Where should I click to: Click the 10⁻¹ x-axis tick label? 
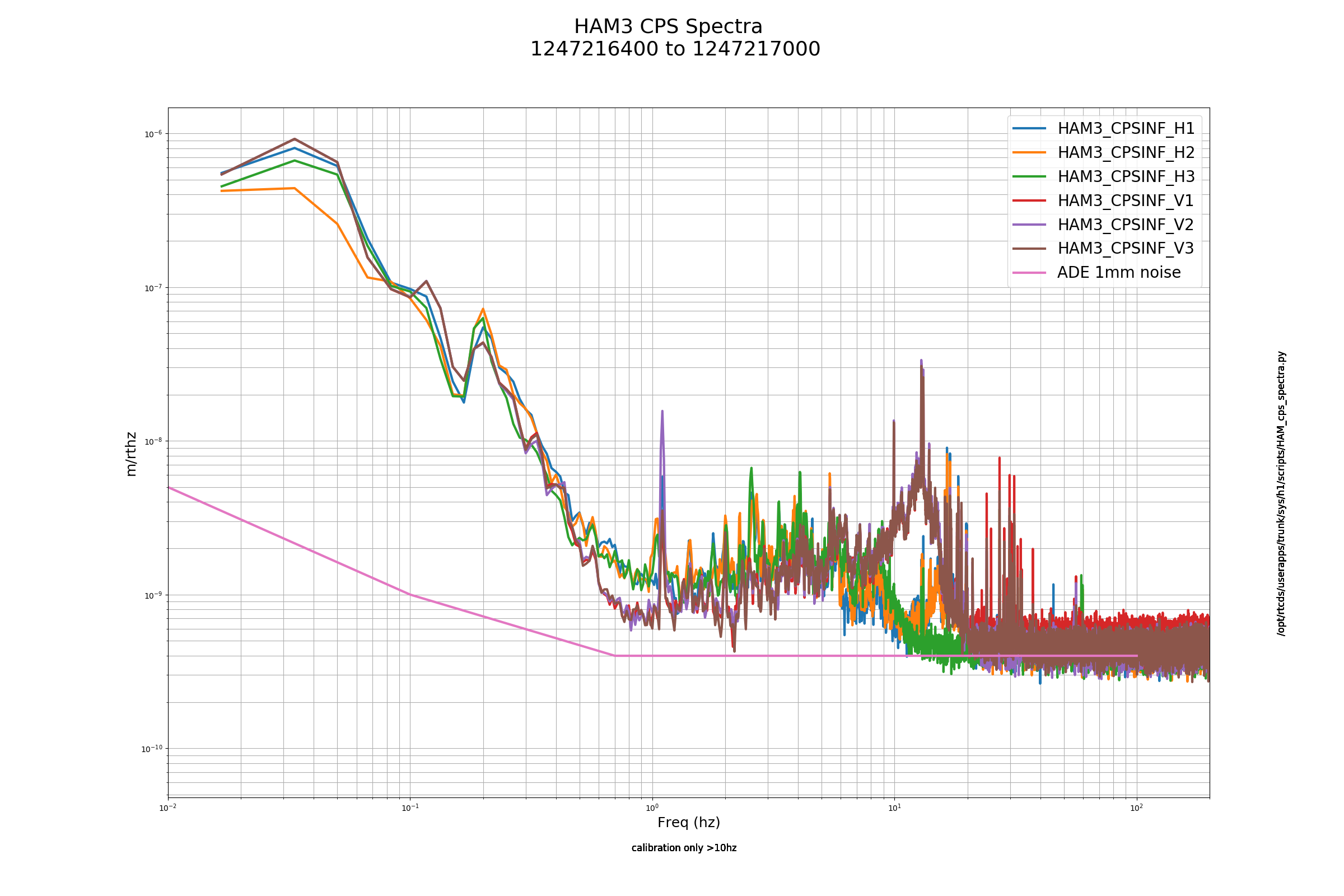[410, 808]
